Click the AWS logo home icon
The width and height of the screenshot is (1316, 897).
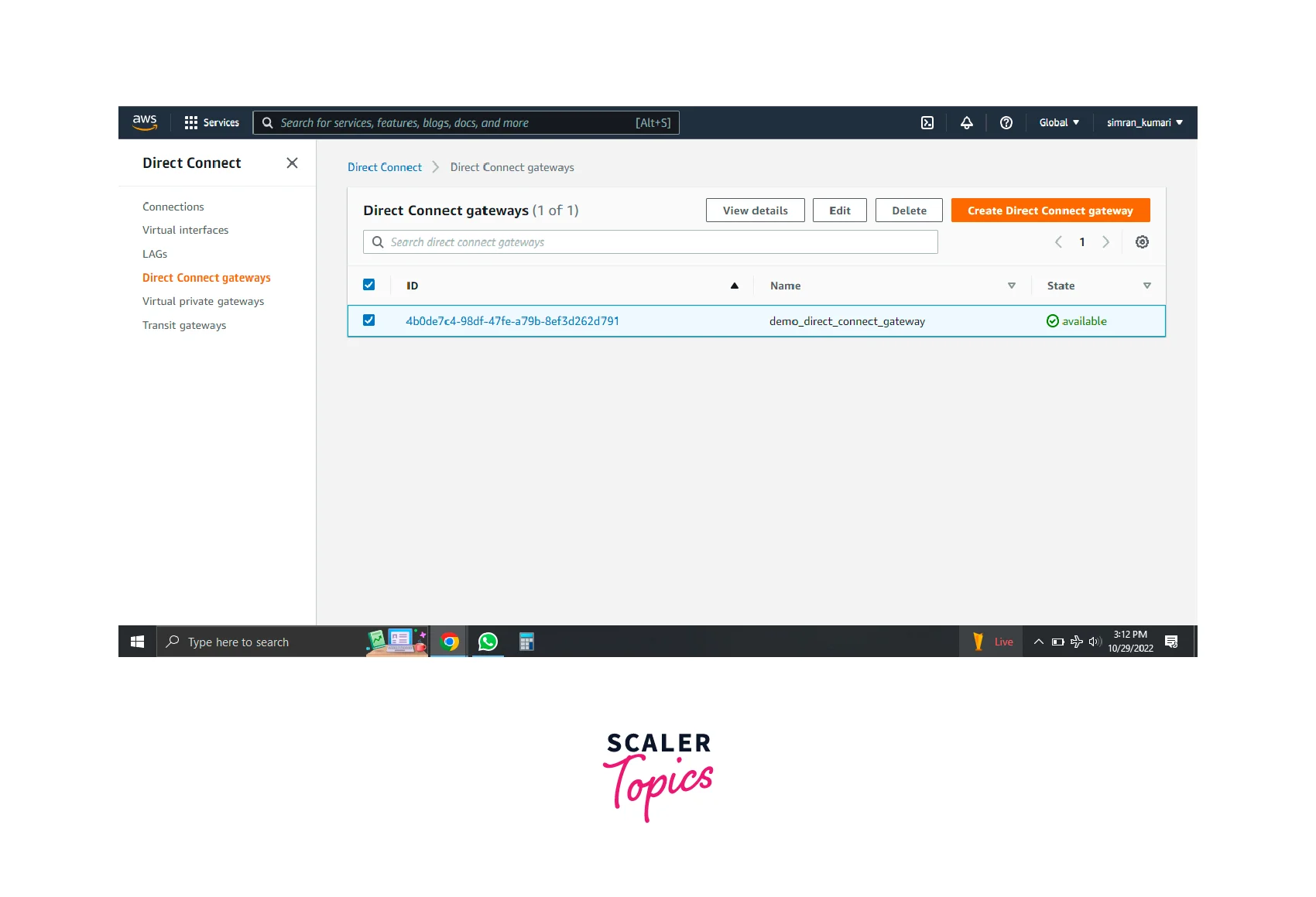point(145,122)
